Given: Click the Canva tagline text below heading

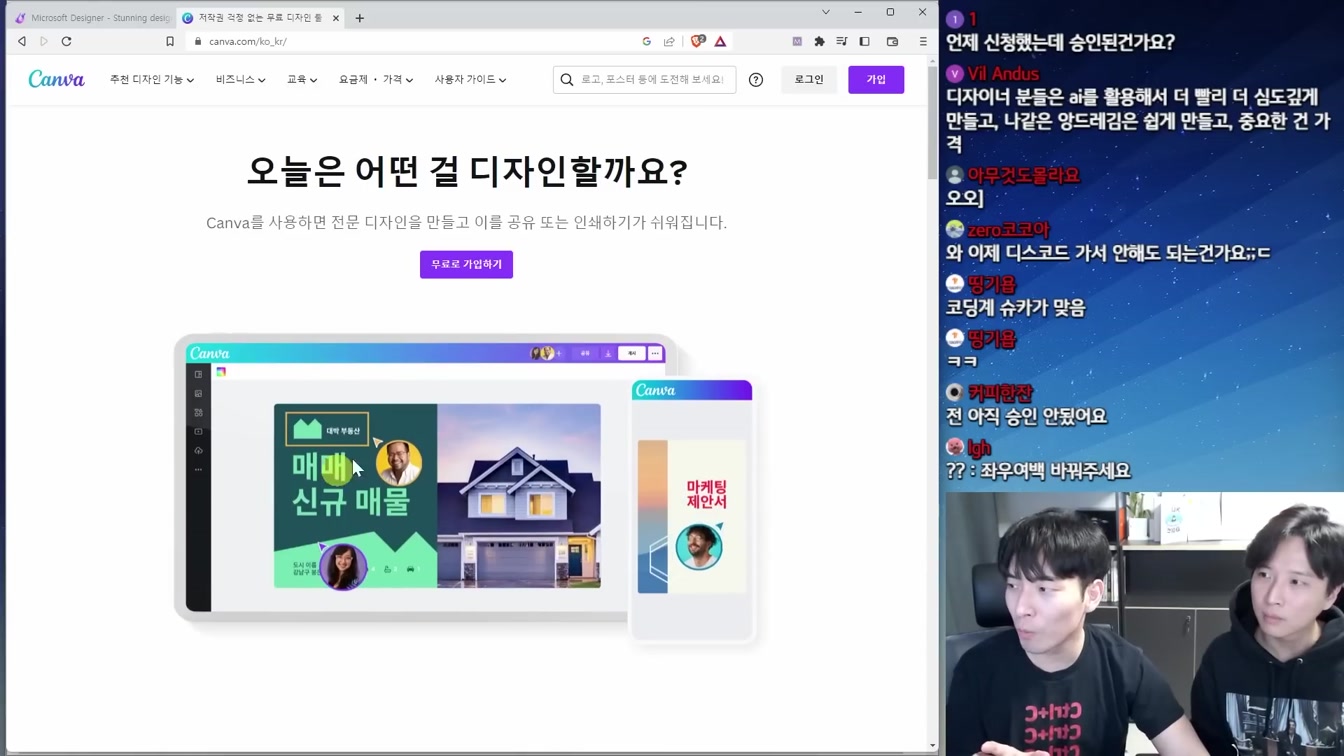Looking at the screenshot, I should tap(466, 222).
